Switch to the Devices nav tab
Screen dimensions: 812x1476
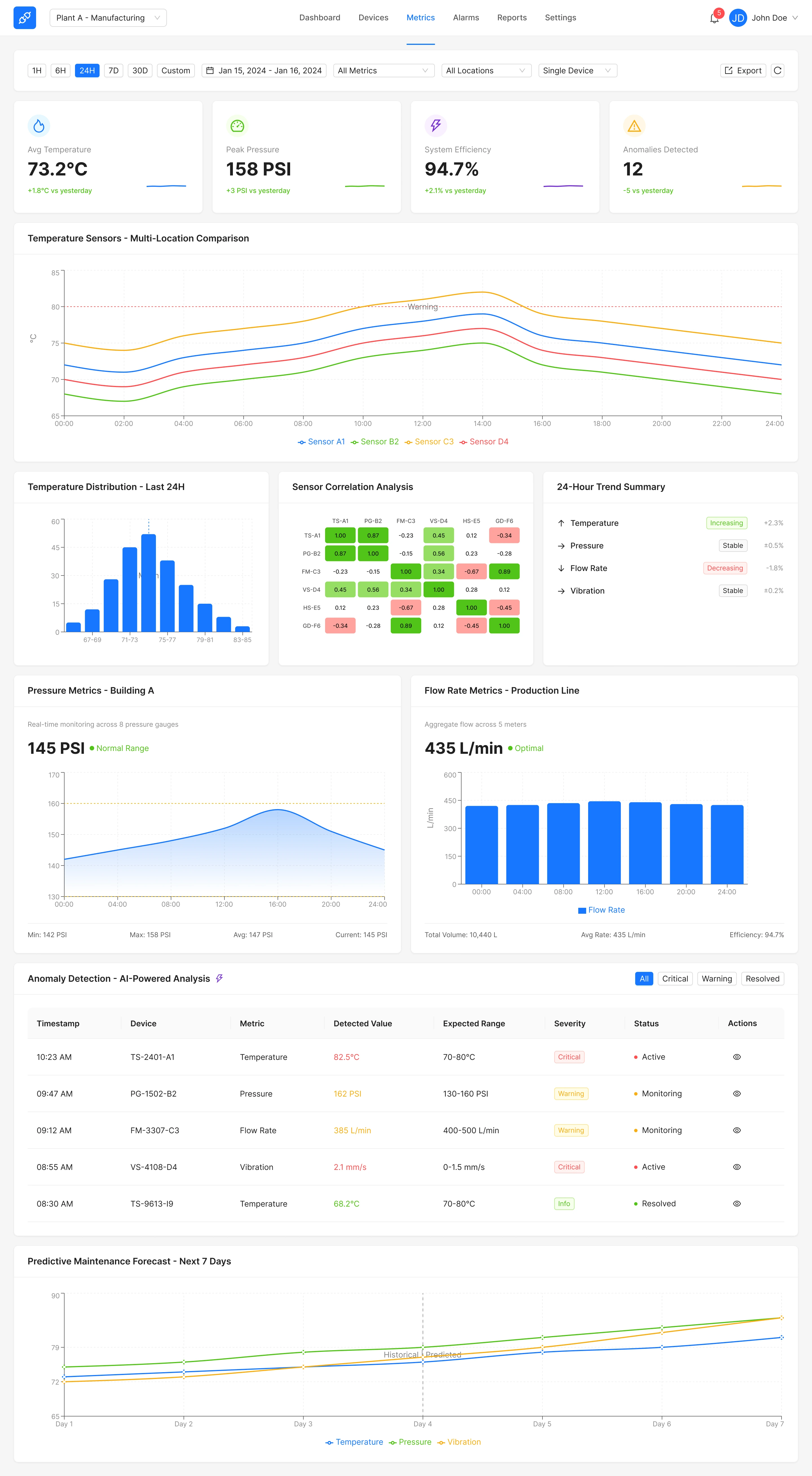click(373, 18)
